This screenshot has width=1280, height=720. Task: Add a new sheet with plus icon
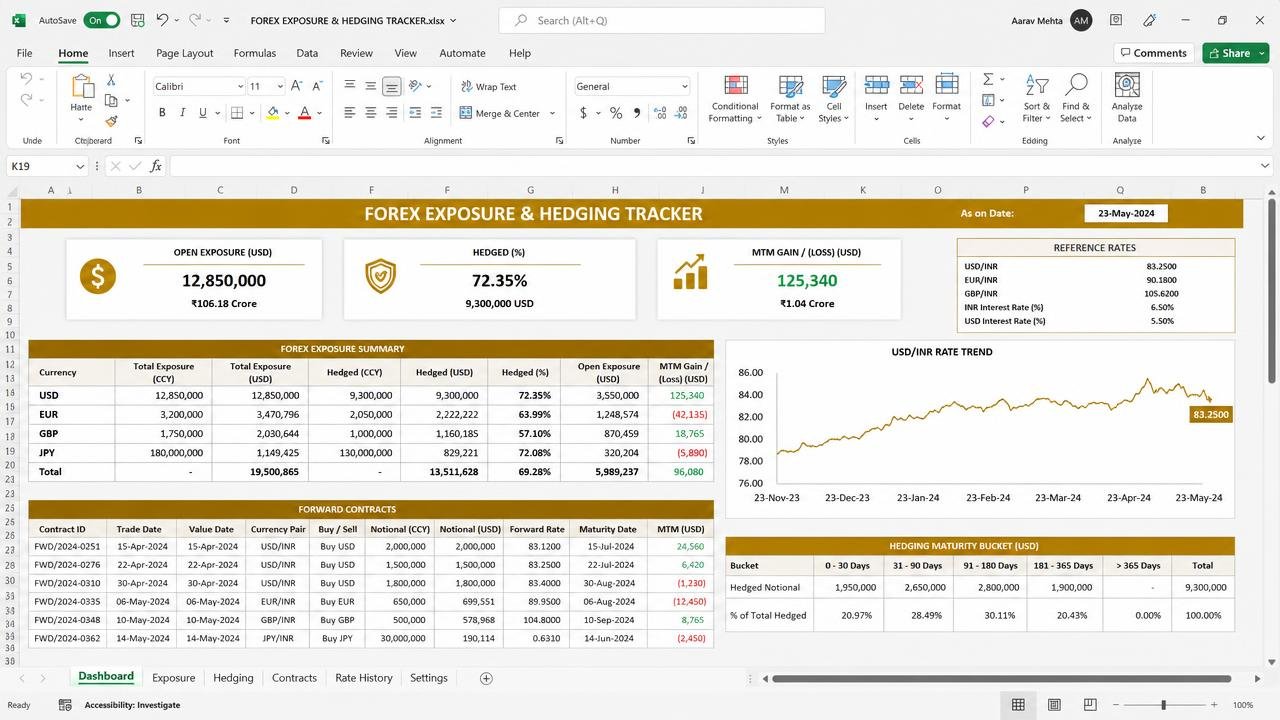486,678
